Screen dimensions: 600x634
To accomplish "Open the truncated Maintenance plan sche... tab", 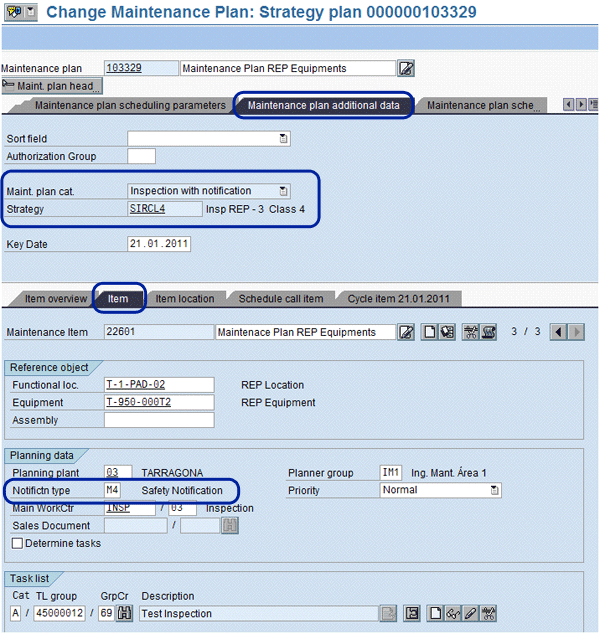I will pyautogui.click(x=481, y=105).
